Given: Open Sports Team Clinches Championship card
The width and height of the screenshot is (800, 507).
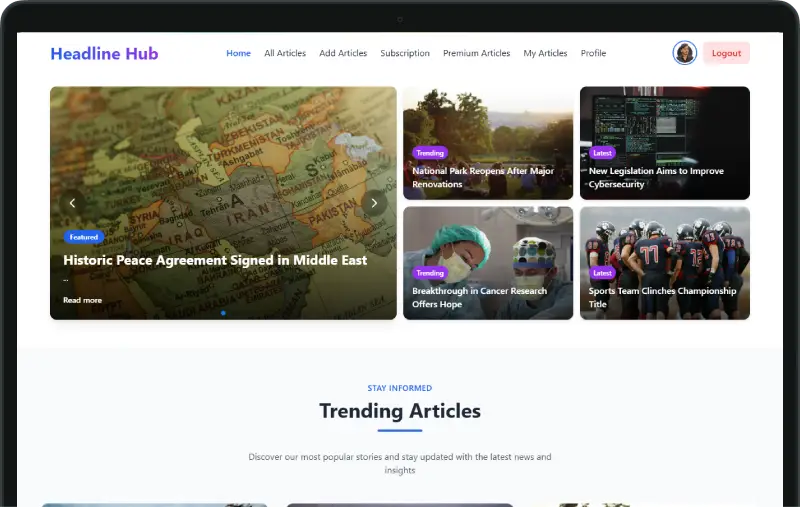Looking at the screenshot, I should pos(665,263).
